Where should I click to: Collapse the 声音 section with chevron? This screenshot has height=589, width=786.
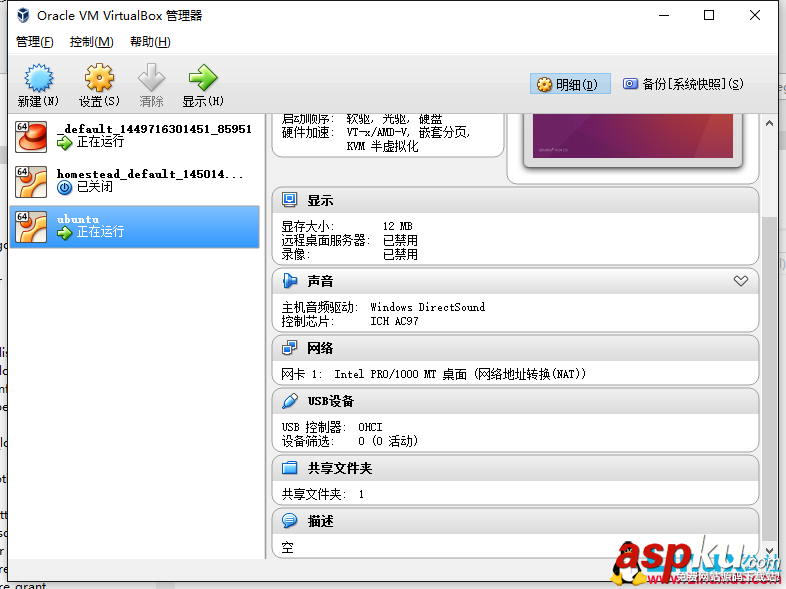coord(740,281)
